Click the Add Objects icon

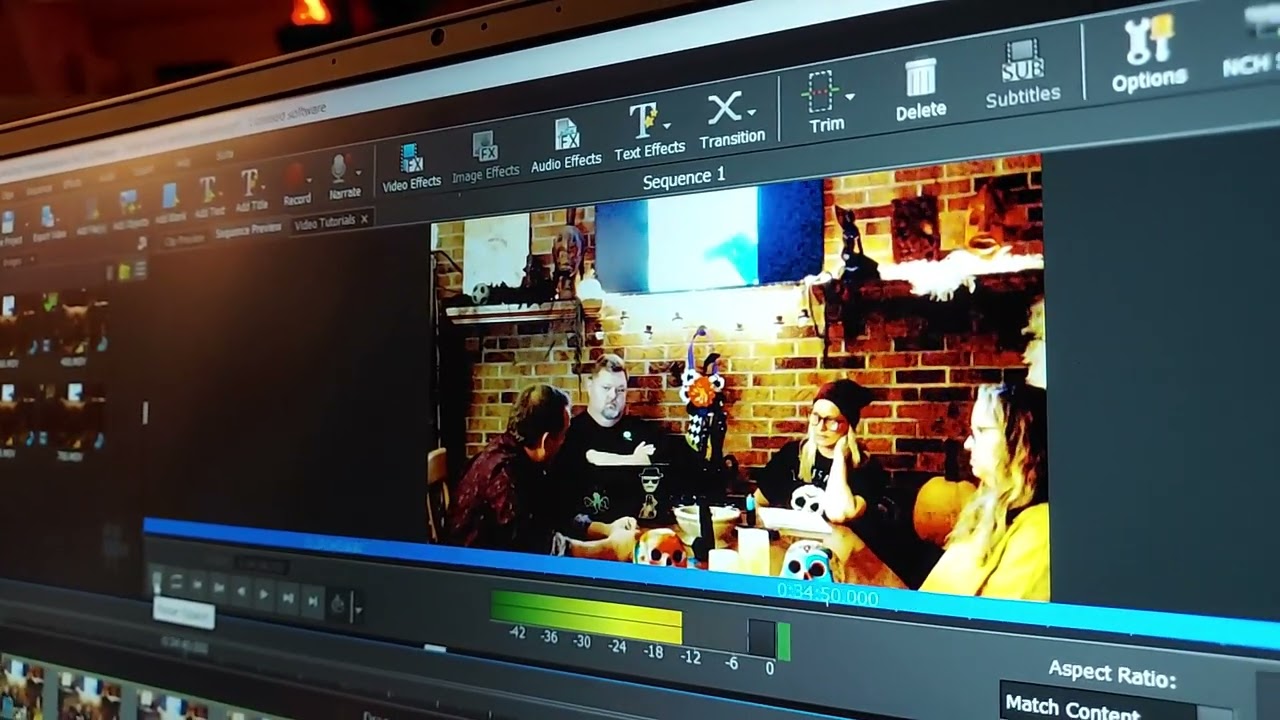(129, 201)
